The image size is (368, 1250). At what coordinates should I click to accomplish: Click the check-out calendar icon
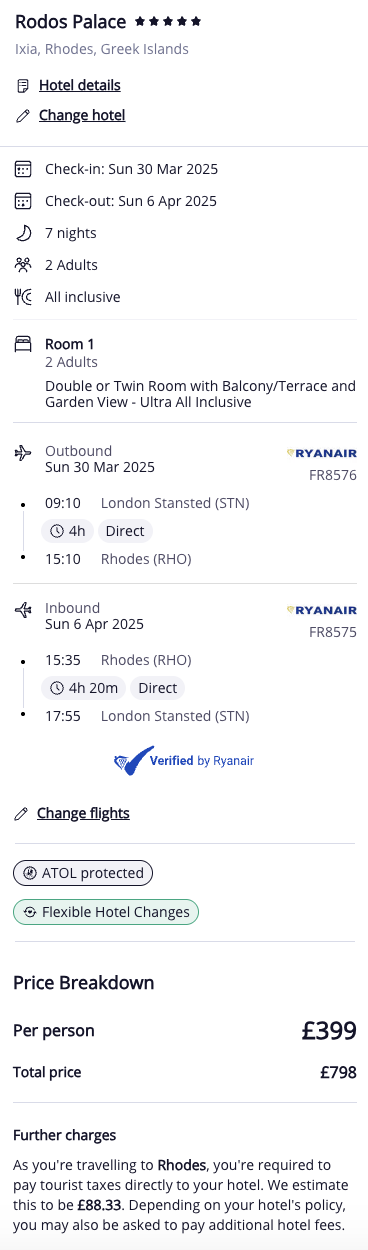(x=23, y=201)
